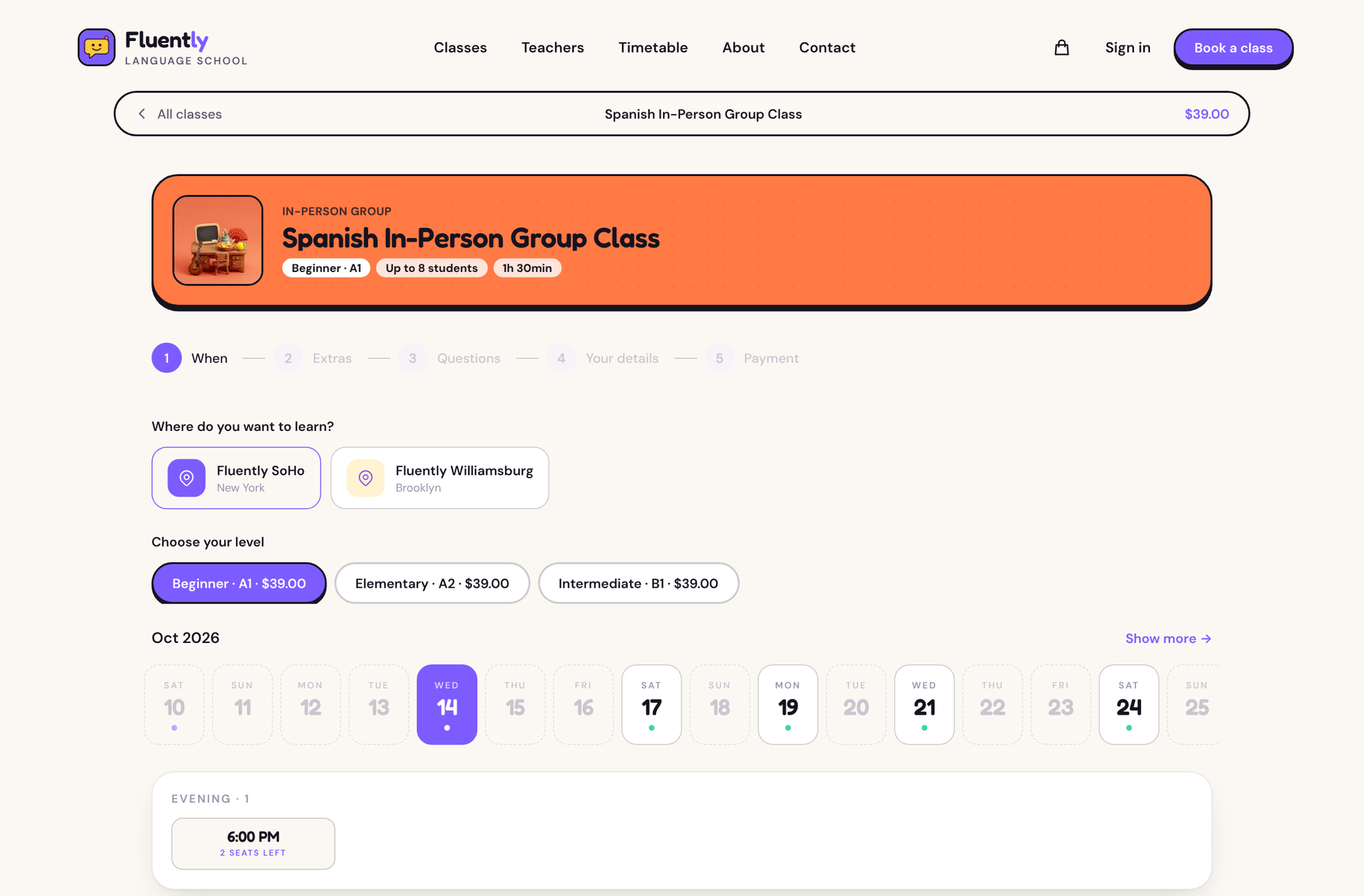Open the Timetable menu item

point(653,48)
